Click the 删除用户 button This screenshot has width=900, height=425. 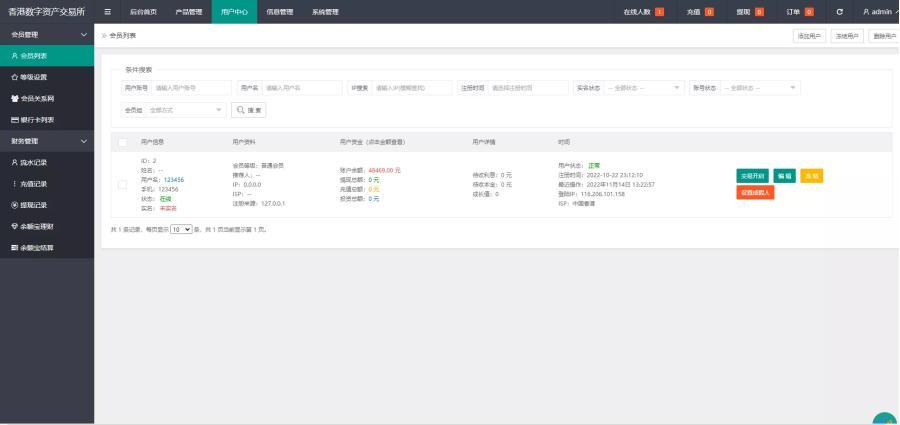coord(885,36)
